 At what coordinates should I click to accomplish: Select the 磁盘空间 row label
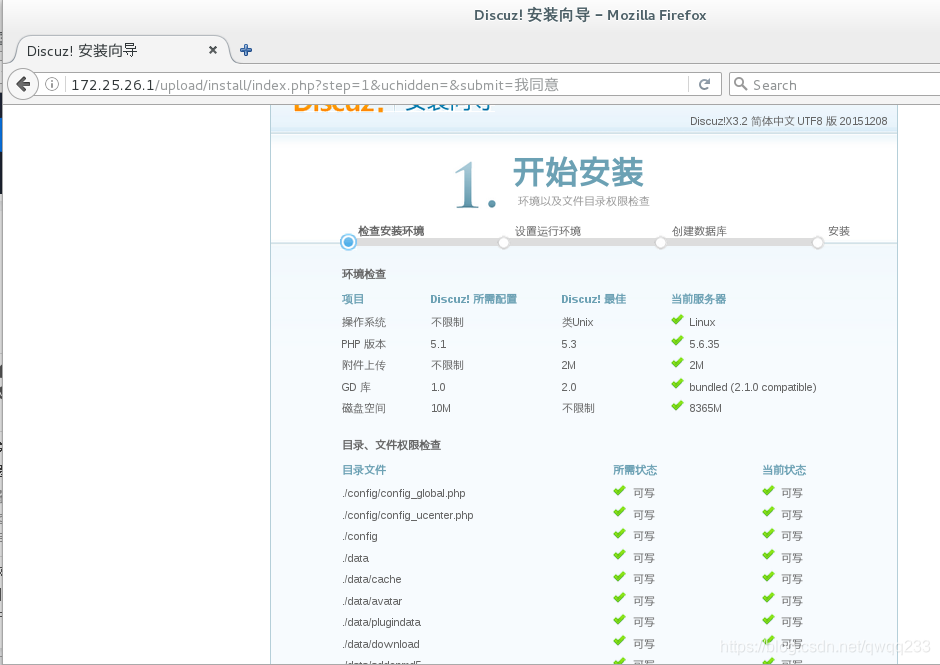[364, 408]
